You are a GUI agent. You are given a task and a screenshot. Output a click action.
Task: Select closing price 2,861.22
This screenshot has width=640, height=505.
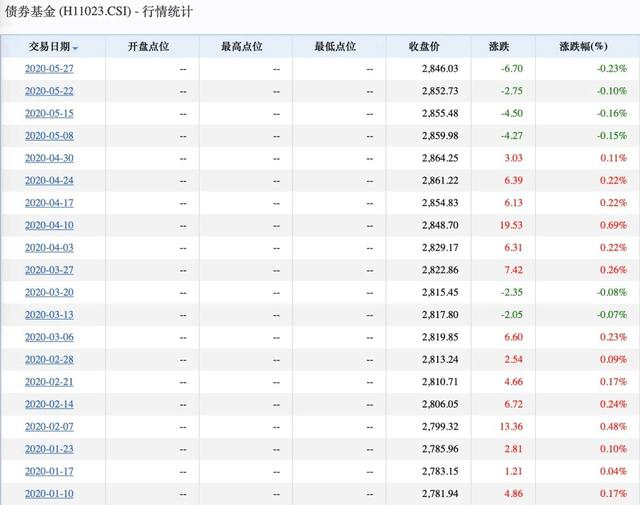[440, 180]
